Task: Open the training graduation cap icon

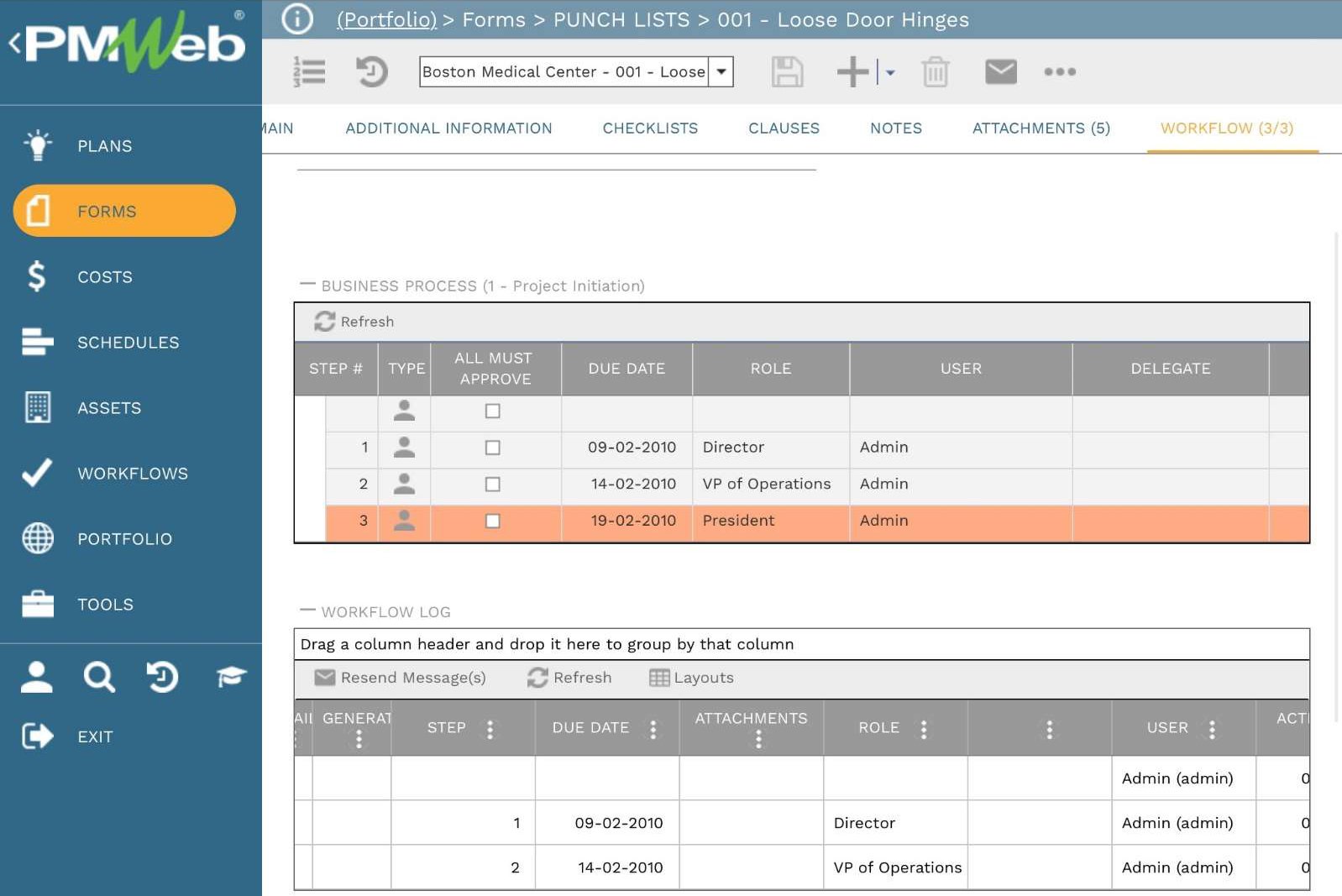Action: click(x=230, y=676)
